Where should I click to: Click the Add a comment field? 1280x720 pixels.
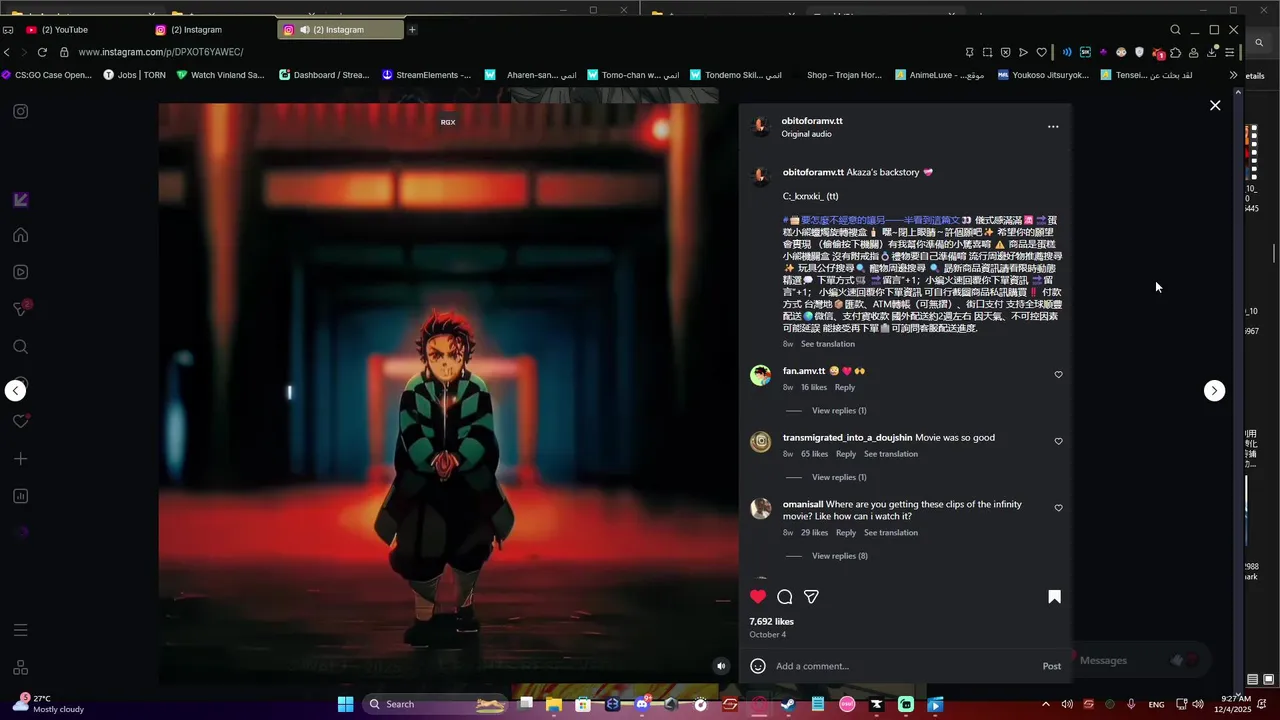pyautogui.click(x=903, y=666)
